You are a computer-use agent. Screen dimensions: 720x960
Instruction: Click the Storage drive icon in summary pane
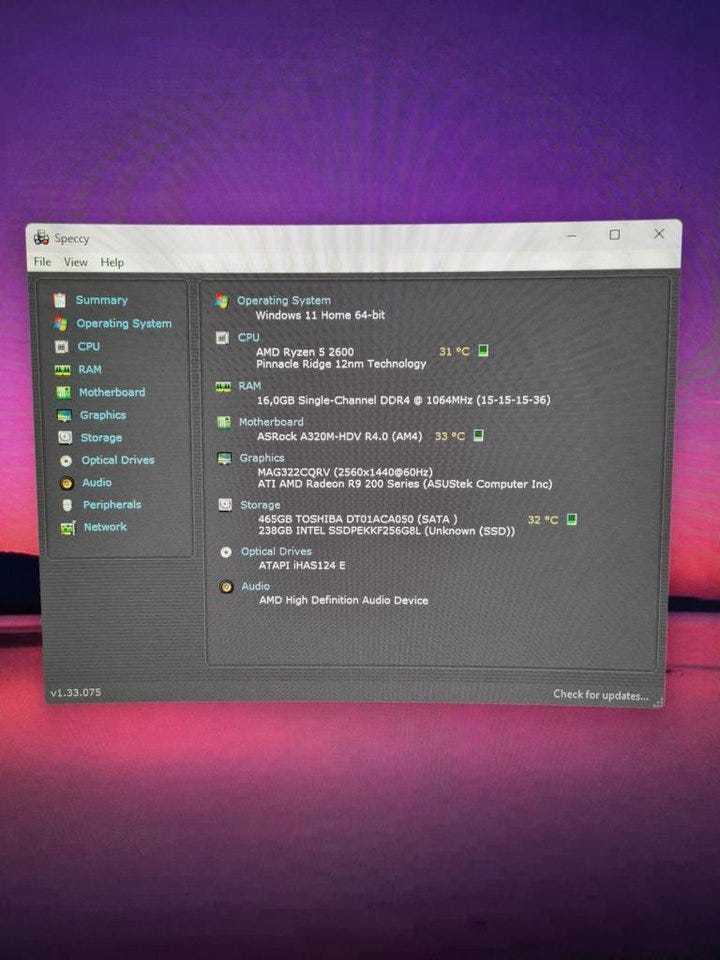[225, 504]
